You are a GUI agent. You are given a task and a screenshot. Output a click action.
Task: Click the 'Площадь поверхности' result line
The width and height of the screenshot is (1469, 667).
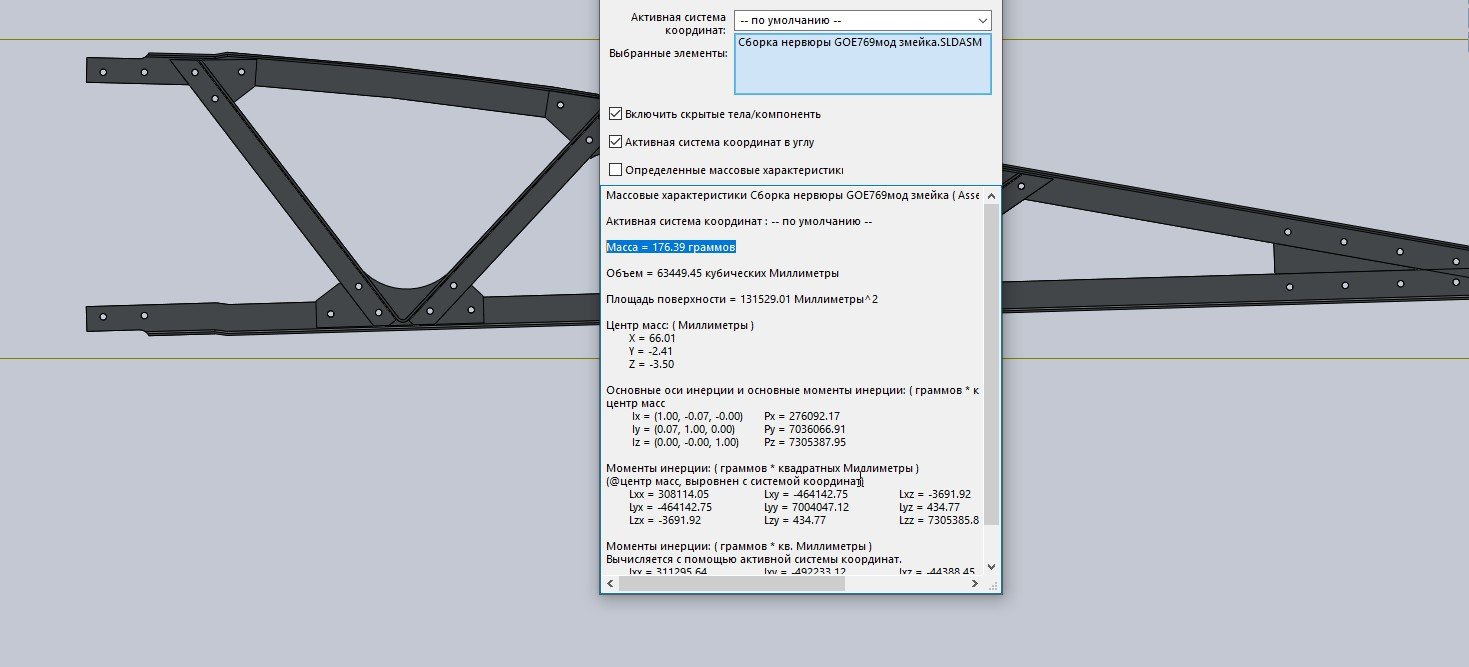[x=742, y=299]
